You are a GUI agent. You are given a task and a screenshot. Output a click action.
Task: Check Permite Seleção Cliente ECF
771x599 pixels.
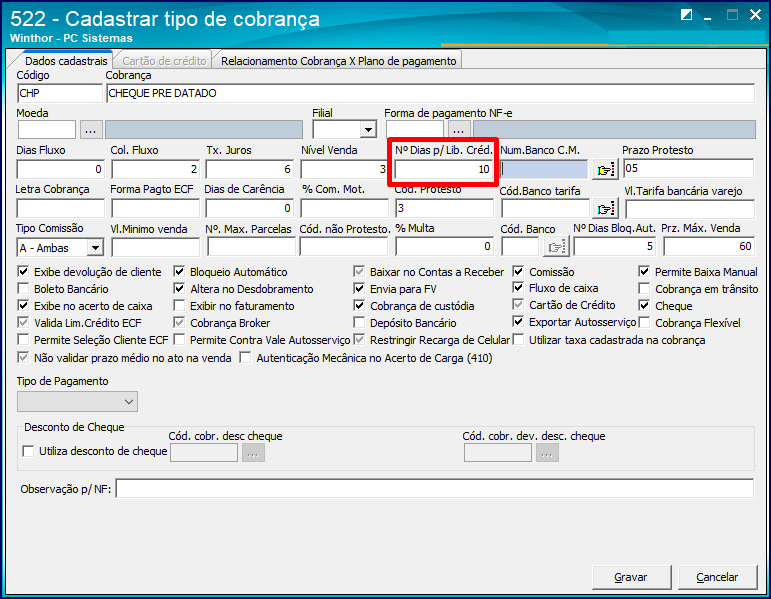click(x=23, y=339)
